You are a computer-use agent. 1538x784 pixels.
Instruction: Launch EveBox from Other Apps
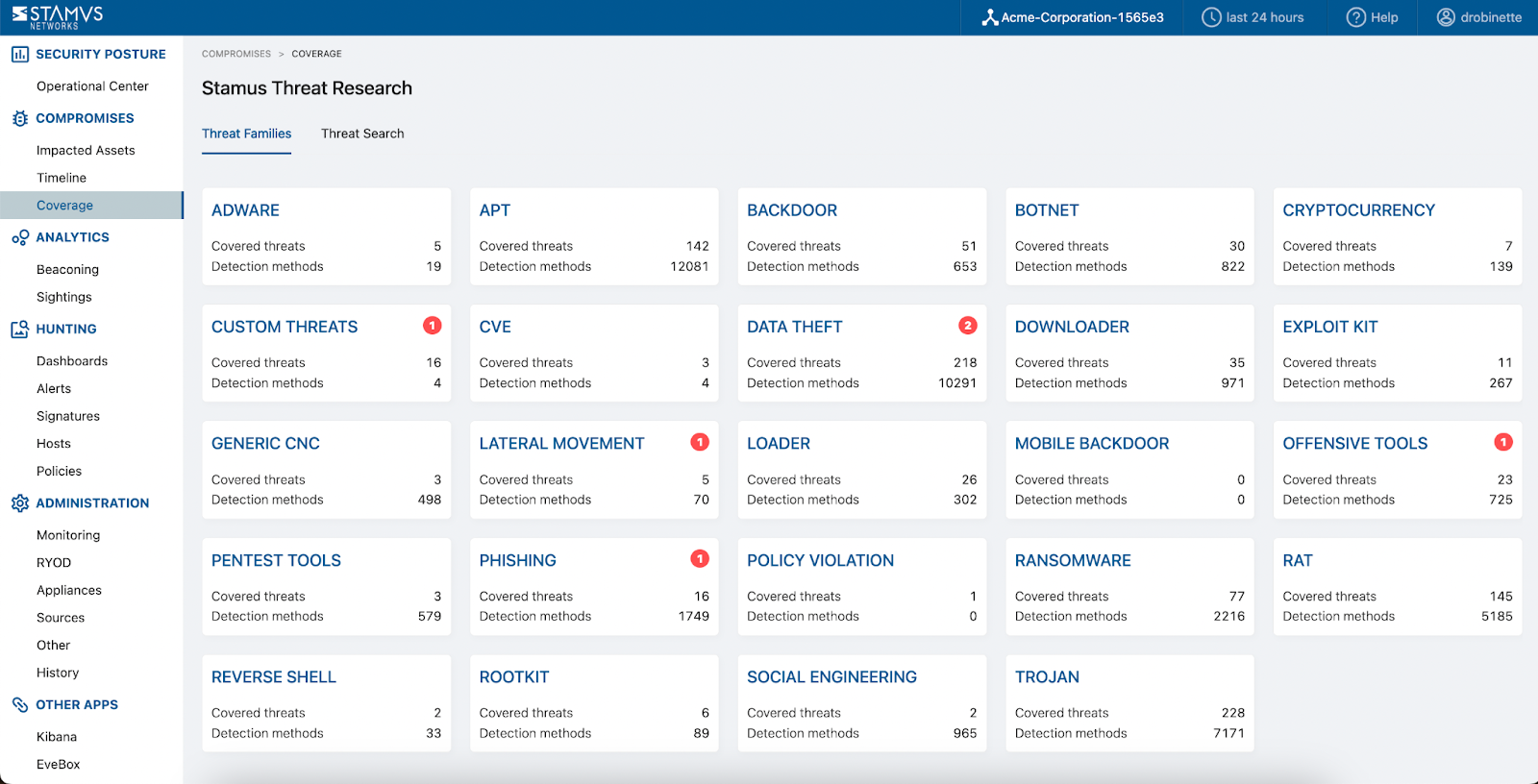tap(59, 765)
